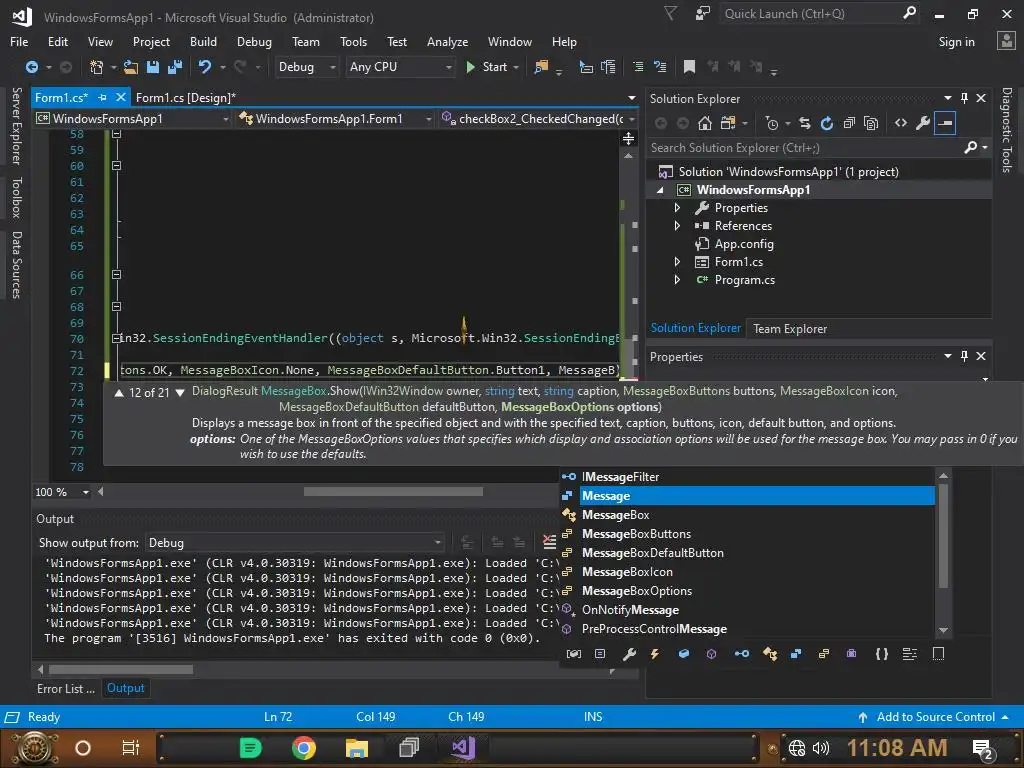Open the Show output from Debug dropdown
This screenshot has height=768, width=1024.
coord(295,543)
